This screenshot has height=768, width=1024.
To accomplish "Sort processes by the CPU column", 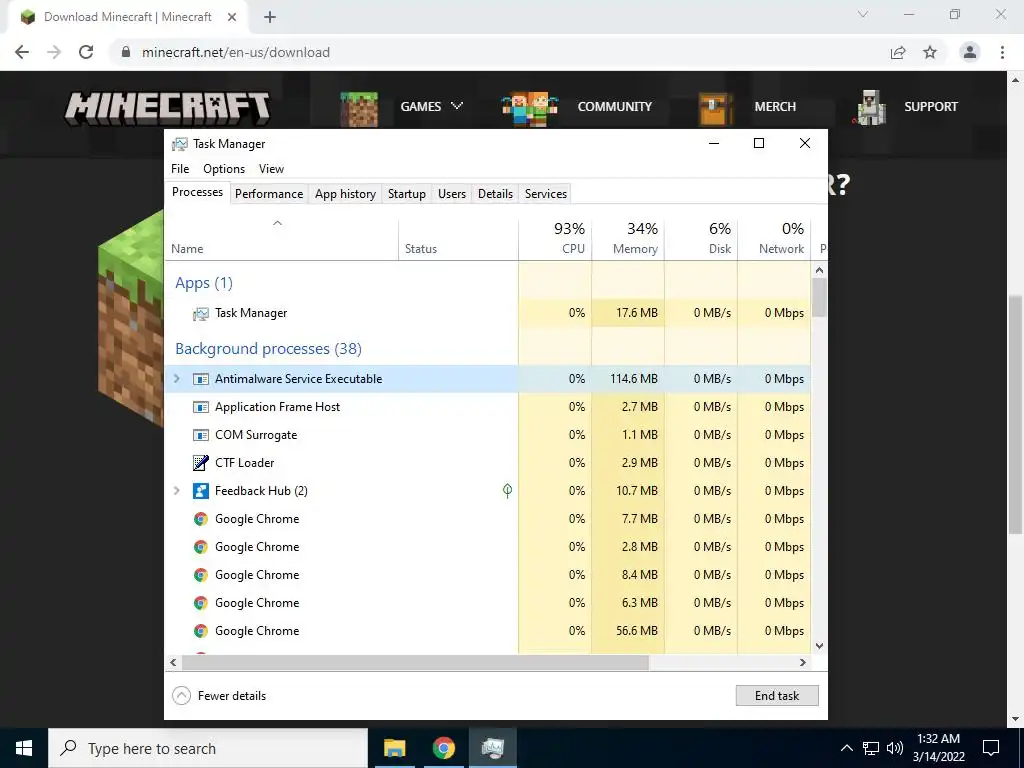I will [555, 239].
